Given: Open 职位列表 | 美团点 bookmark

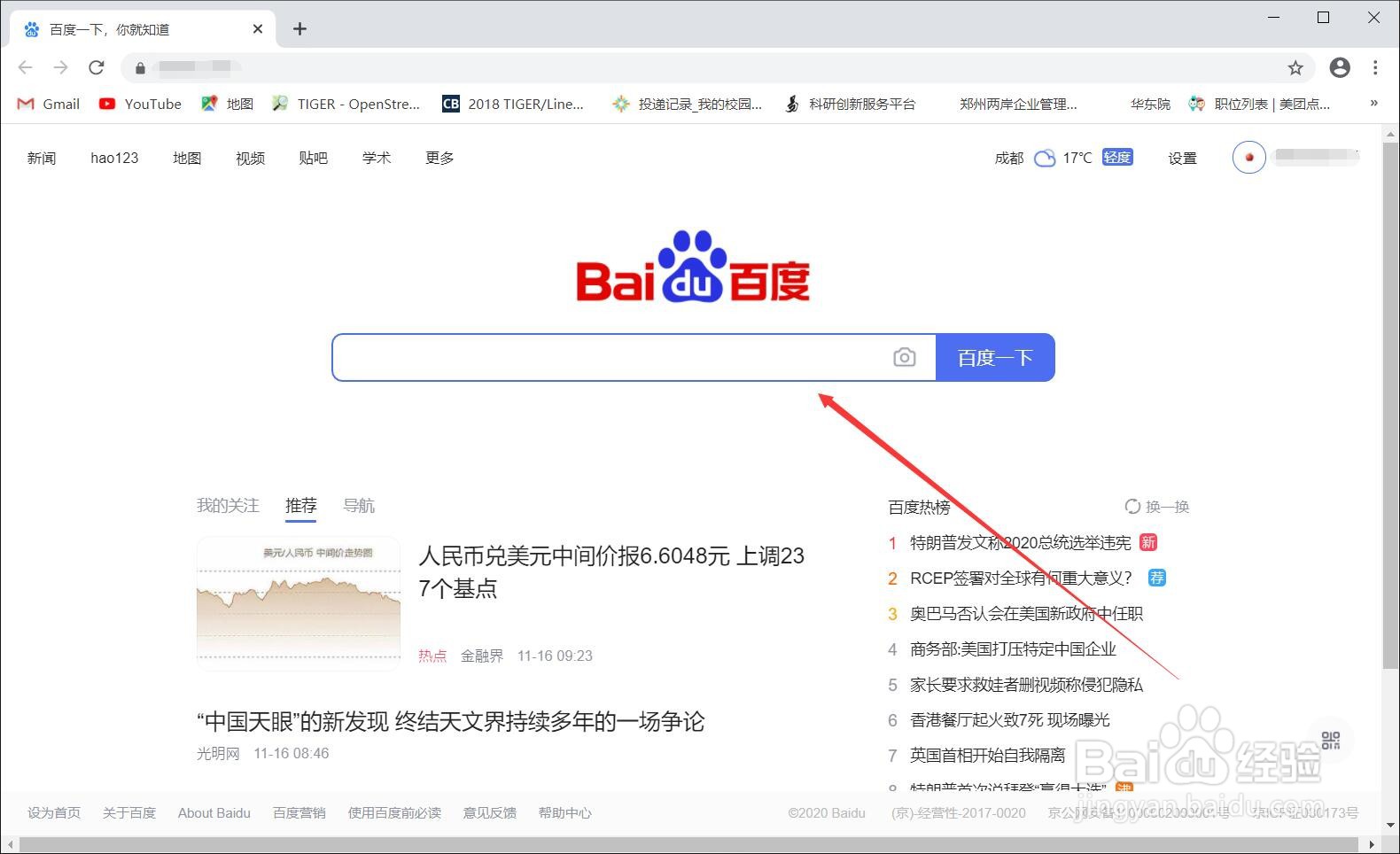Looking at the screenshot, I should (x=1259, y=104).
